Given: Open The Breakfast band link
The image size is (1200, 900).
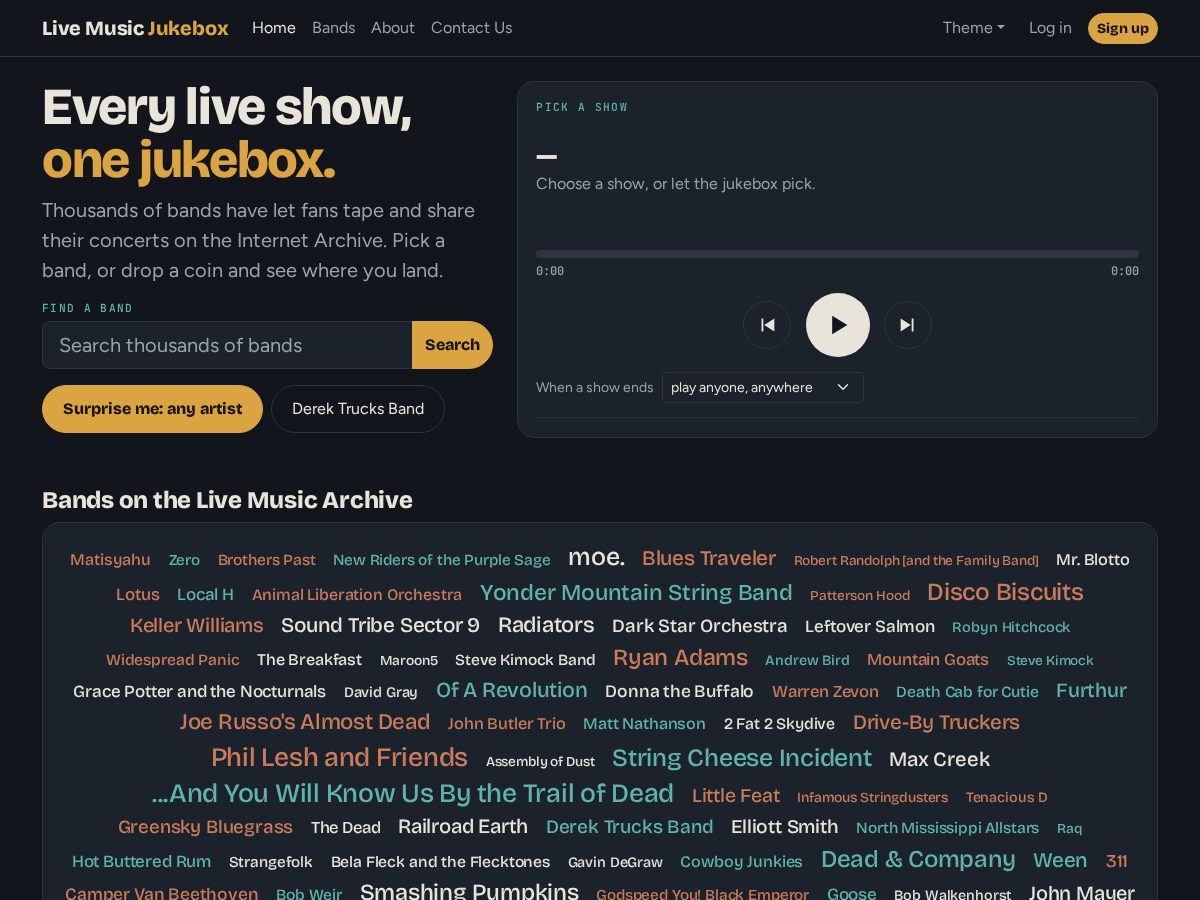Looking at the screenshot, I should click(x=309, y=660).
